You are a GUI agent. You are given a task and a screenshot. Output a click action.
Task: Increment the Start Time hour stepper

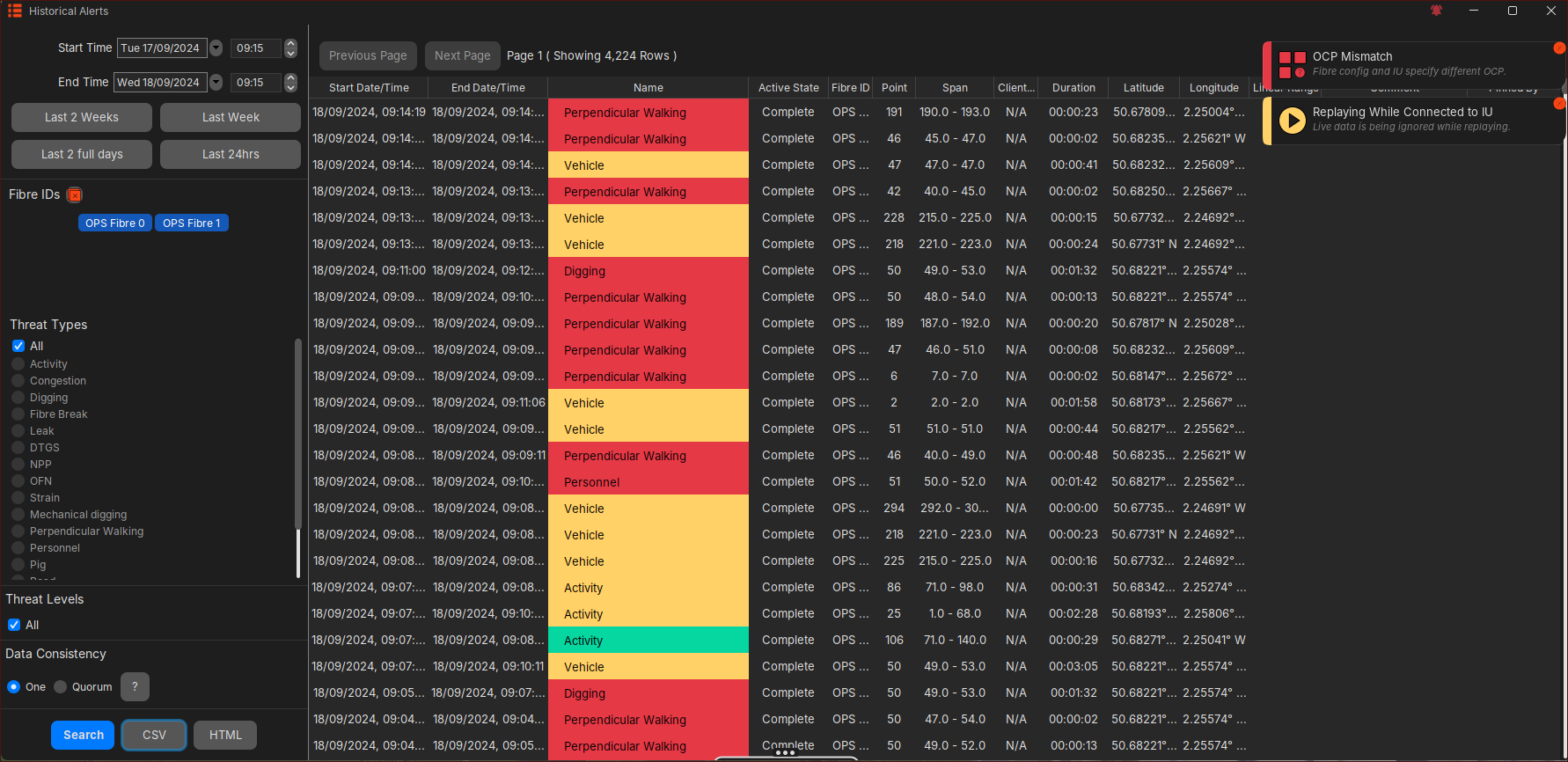pos(291,44)
